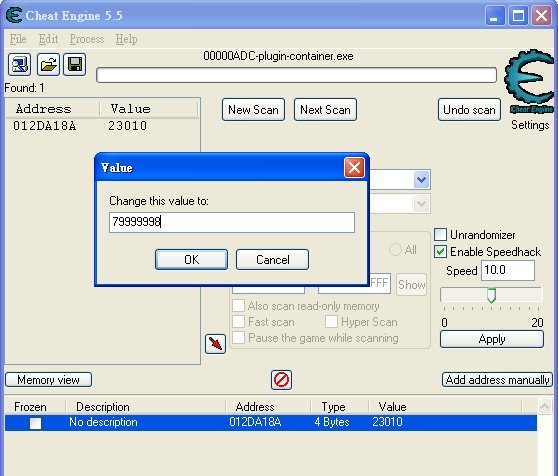The image size is (558, 476).
Task: Run Next Scan
Action: point(325,110)
